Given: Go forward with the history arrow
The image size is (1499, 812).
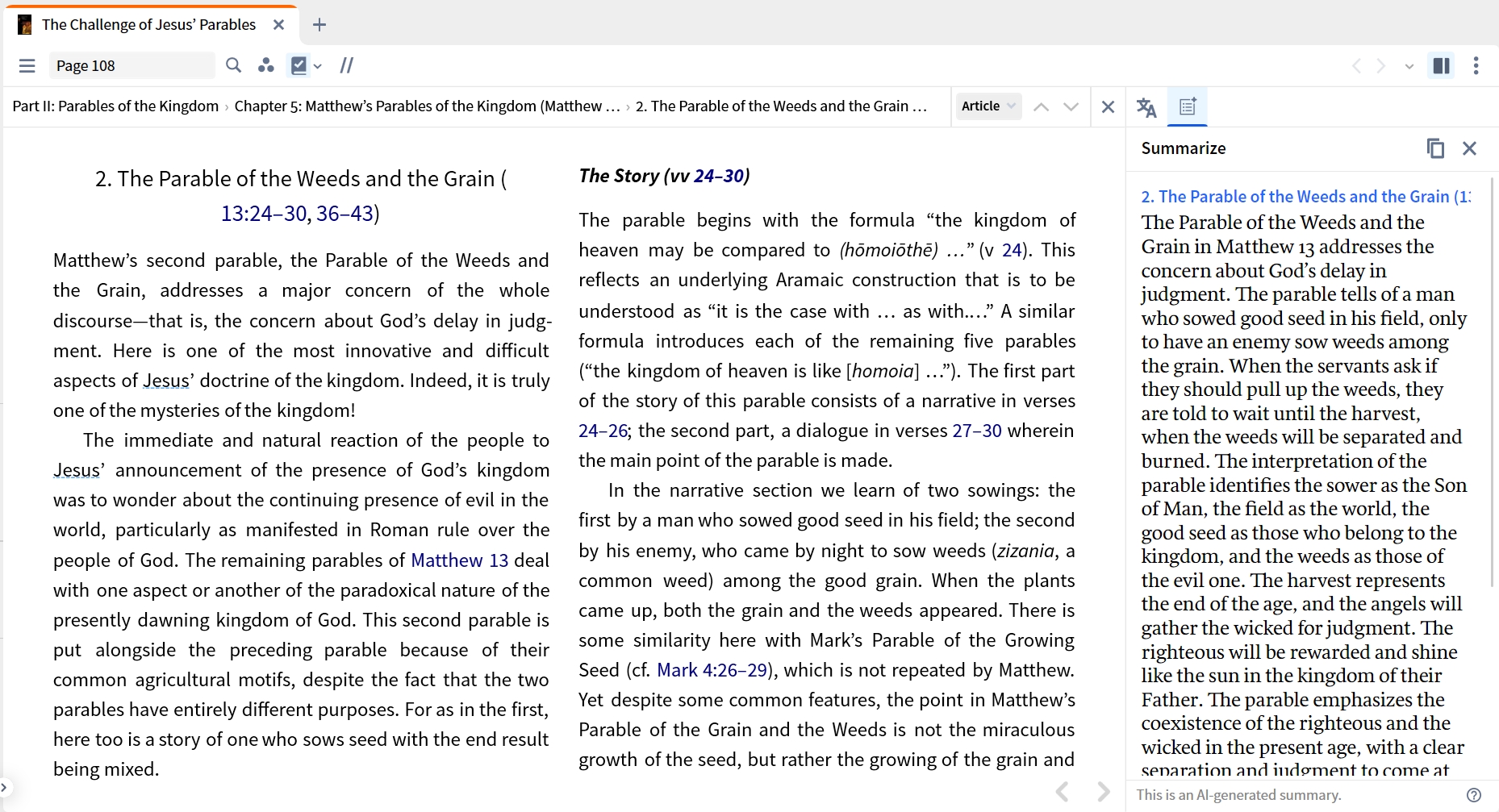Looking at the screenshot, I should 1381,66.
